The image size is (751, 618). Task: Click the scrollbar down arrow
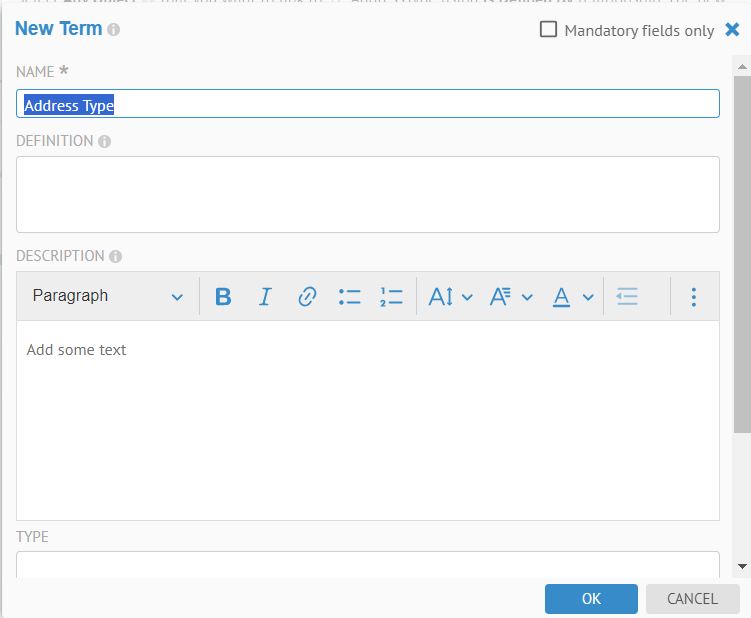[x=742, y=566]
